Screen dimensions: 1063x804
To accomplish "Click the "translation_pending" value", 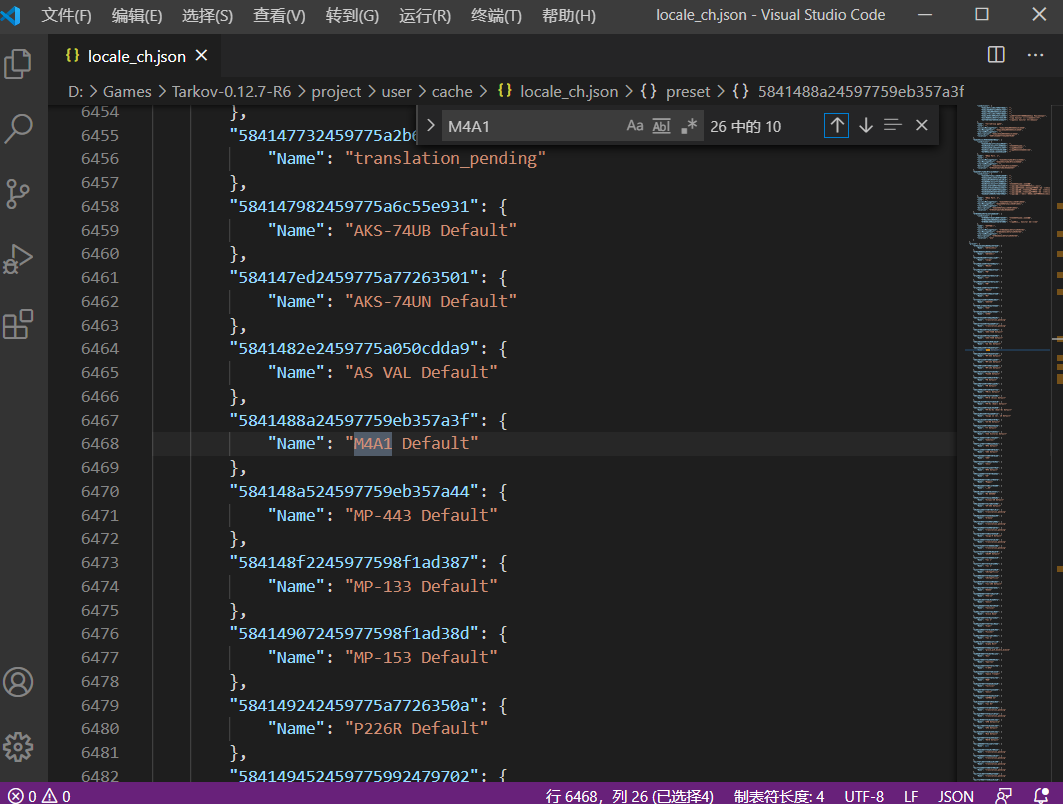I will click(x=445, y=159).
